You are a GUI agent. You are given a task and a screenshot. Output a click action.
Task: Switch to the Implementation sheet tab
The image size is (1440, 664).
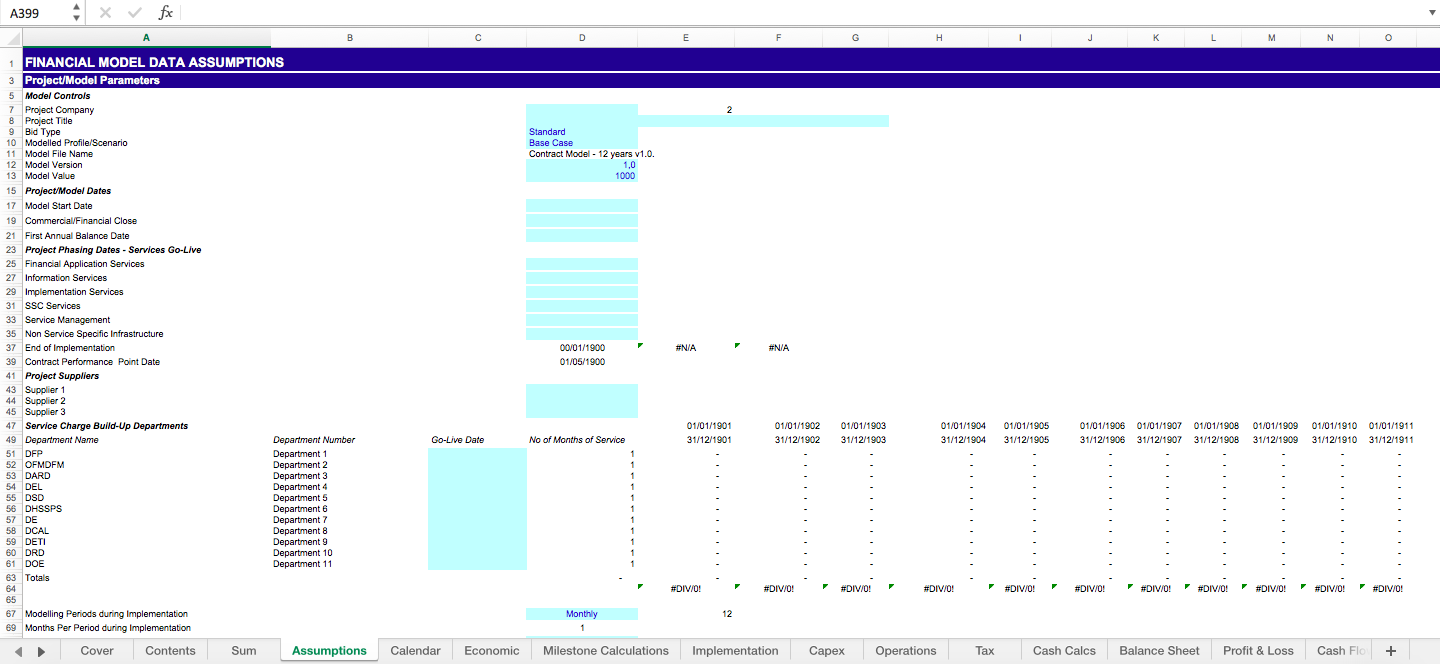pyautogui.click(x=735, y=651)
